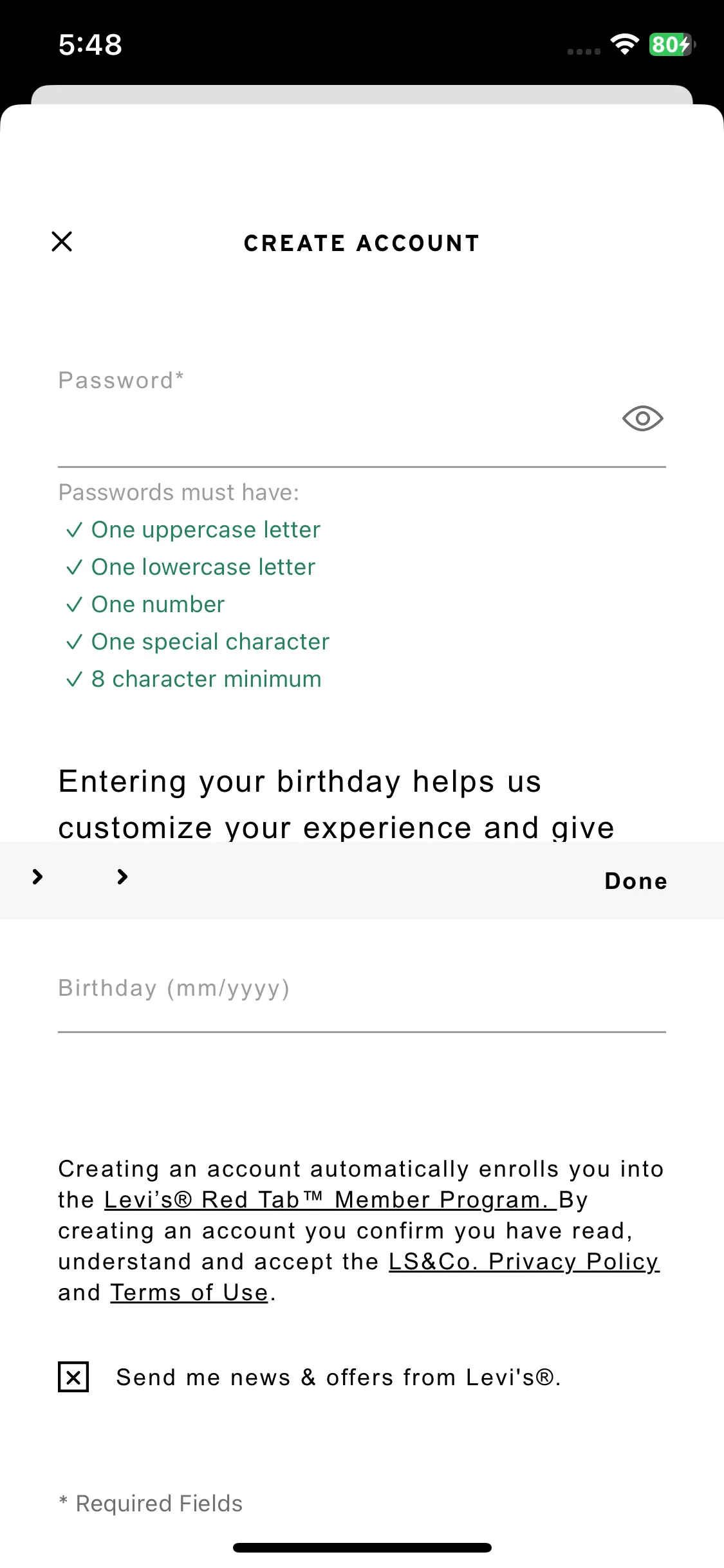Toggle password visibility eye icon

[642, 419]
